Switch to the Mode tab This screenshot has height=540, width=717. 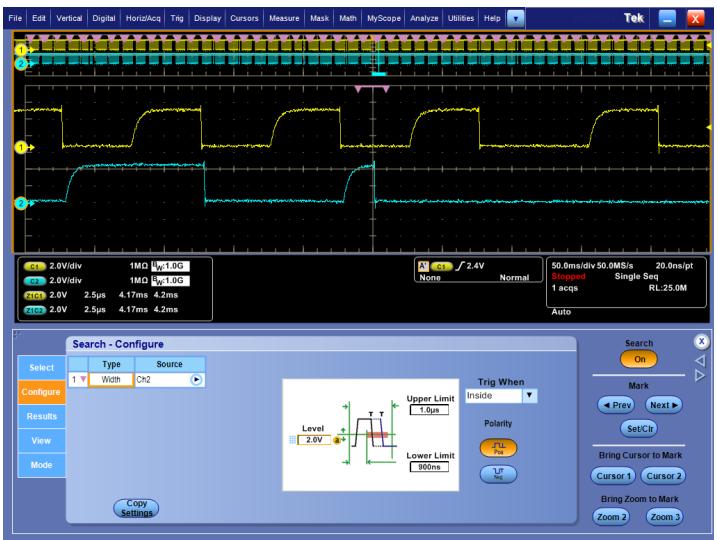tap(41, 465)
